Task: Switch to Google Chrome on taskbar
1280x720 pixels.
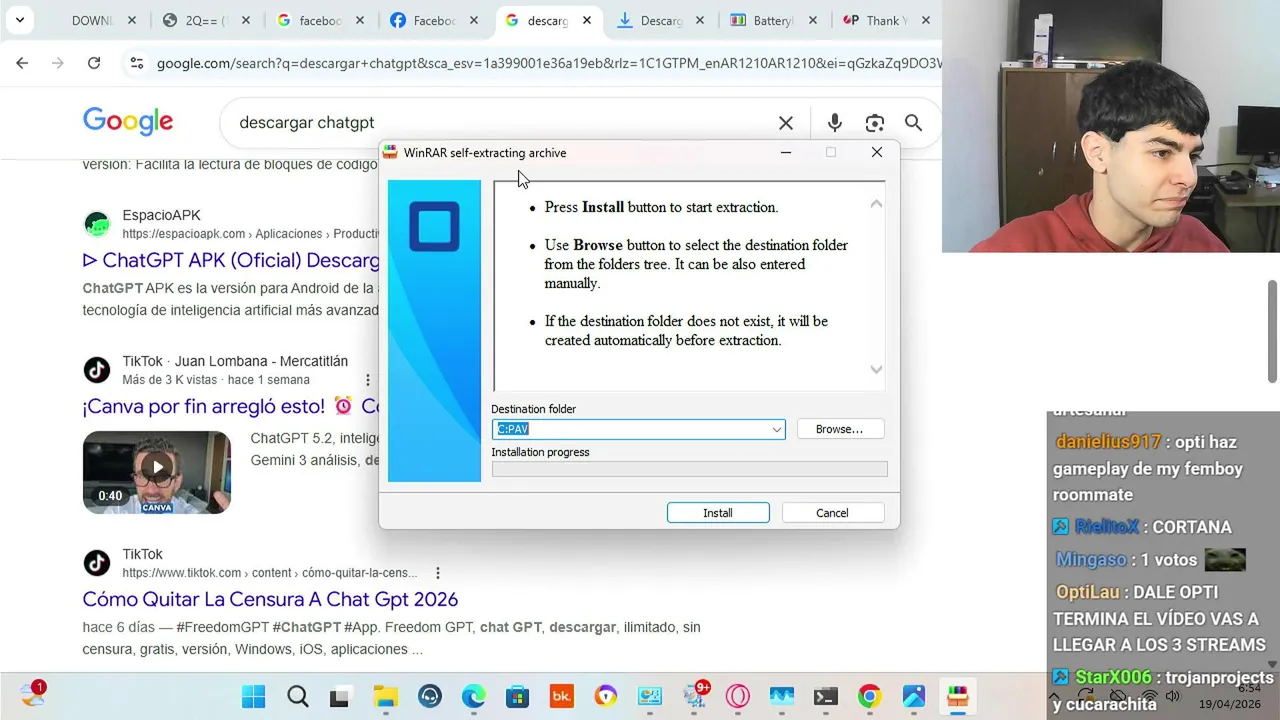Action: 869,697
